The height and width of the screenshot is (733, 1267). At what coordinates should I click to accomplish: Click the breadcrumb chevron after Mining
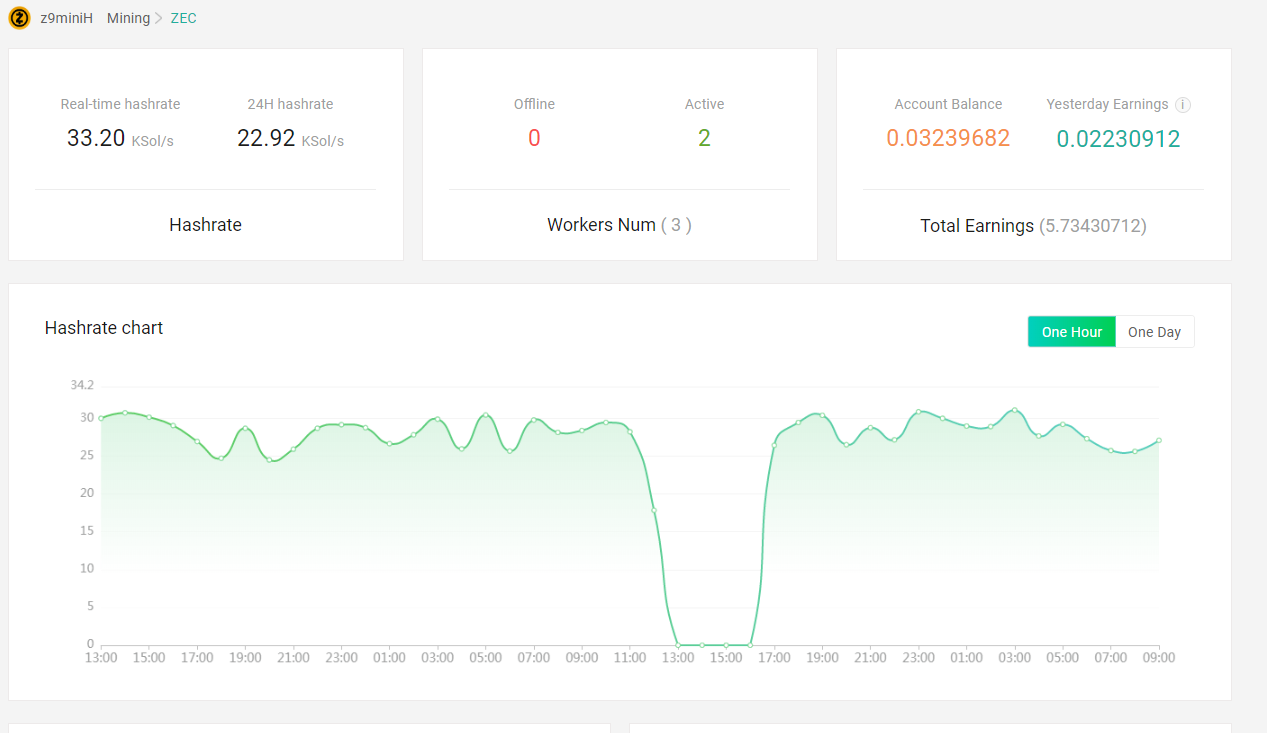(158, 18)
